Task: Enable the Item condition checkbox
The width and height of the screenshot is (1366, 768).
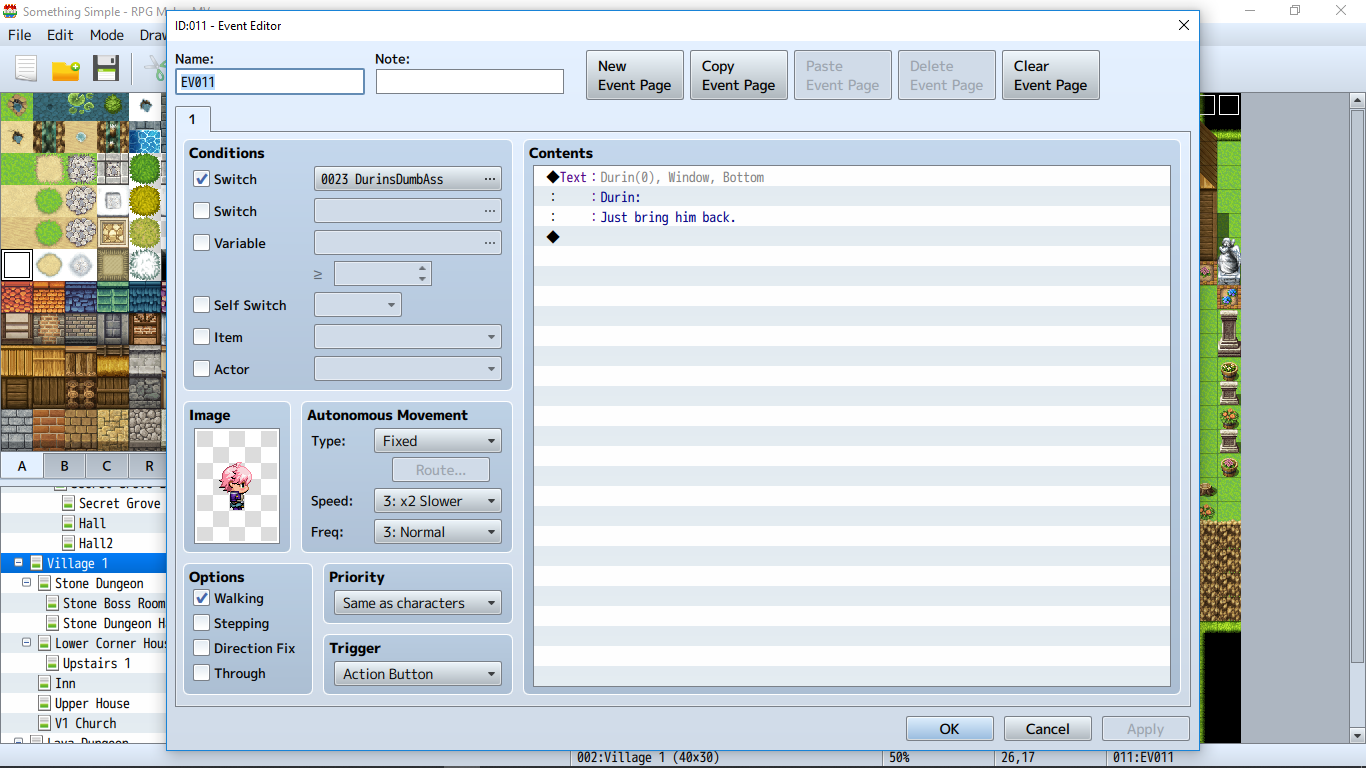Action: pyautogui.click(x=202, y=337)
